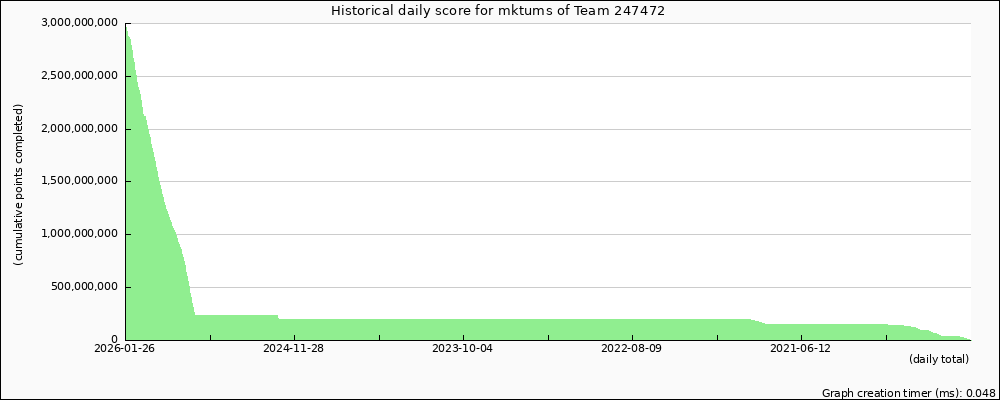Screen dimensions: 1000x400
Task: Click the 2022-08-09 x-axis date
Action: click(632, 349)
